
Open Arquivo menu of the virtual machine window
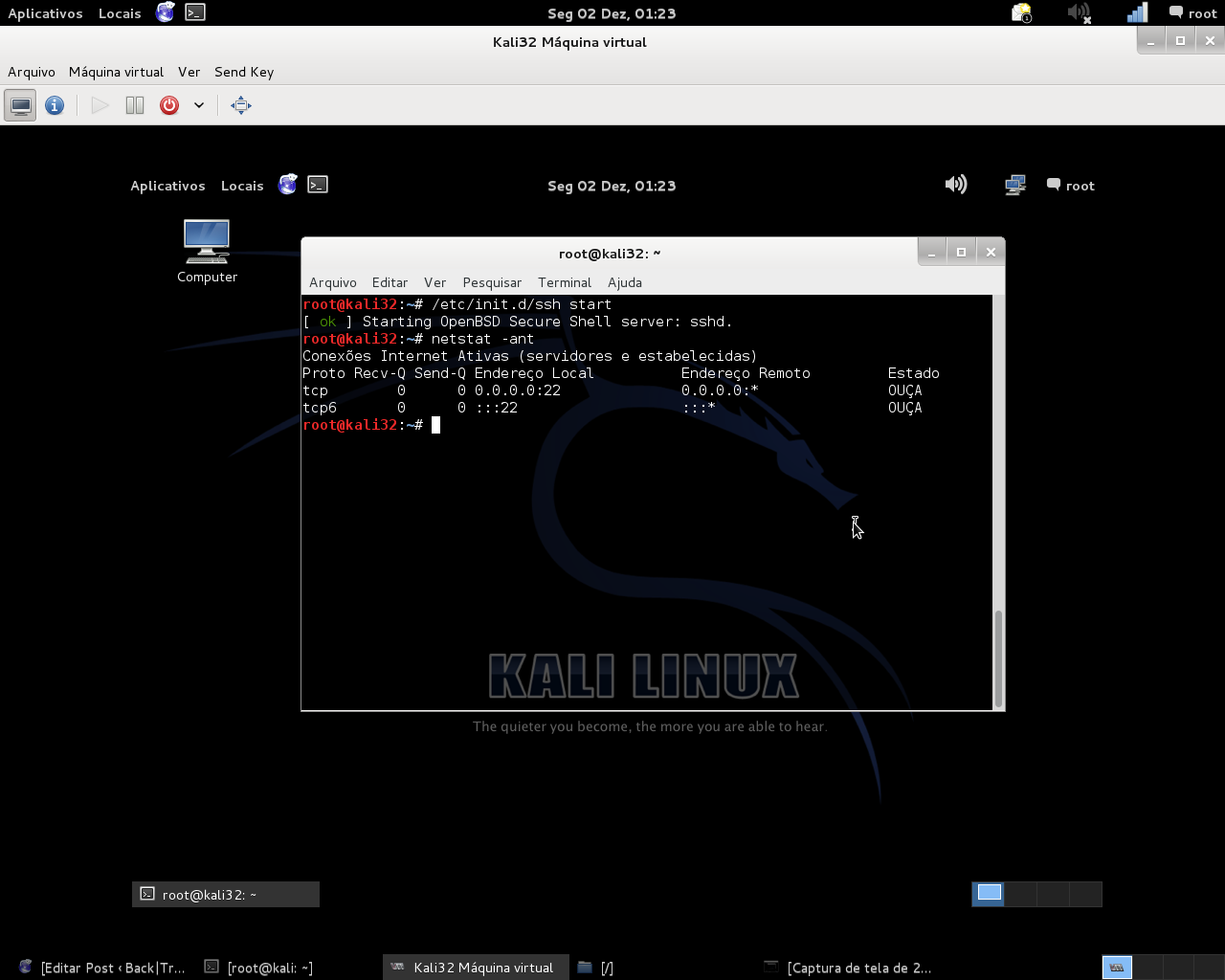pyautogui.click(x=32, y=72)
